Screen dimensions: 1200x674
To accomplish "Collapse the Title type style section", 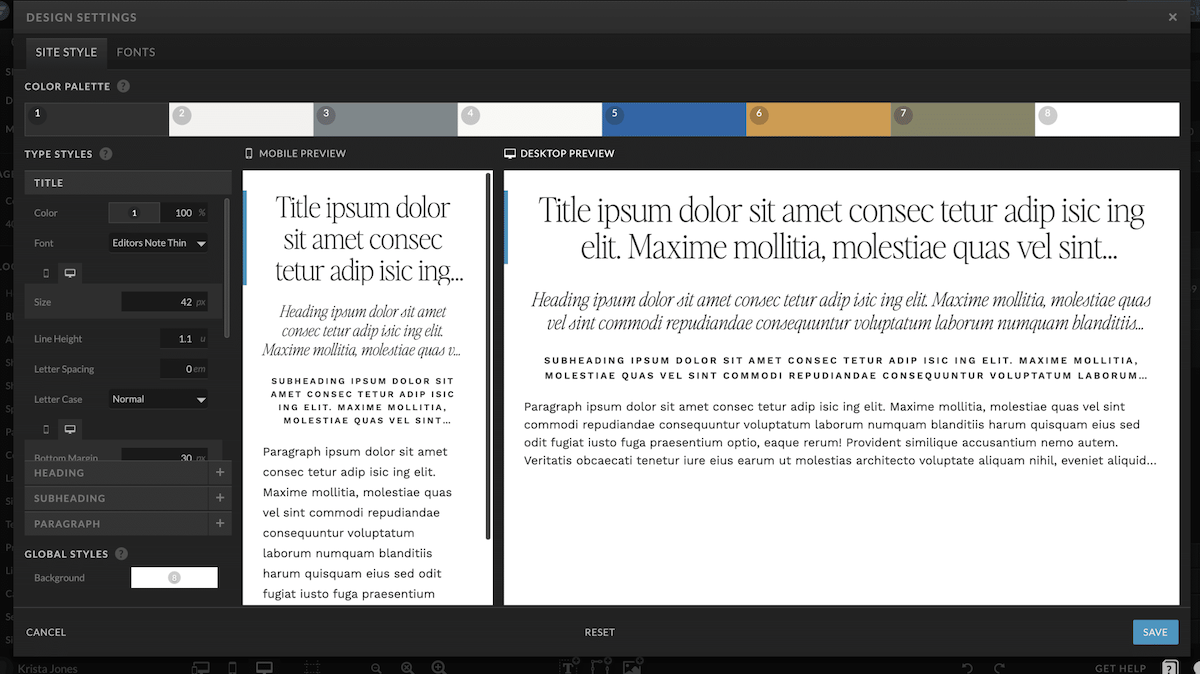I will tap(128, 183).
